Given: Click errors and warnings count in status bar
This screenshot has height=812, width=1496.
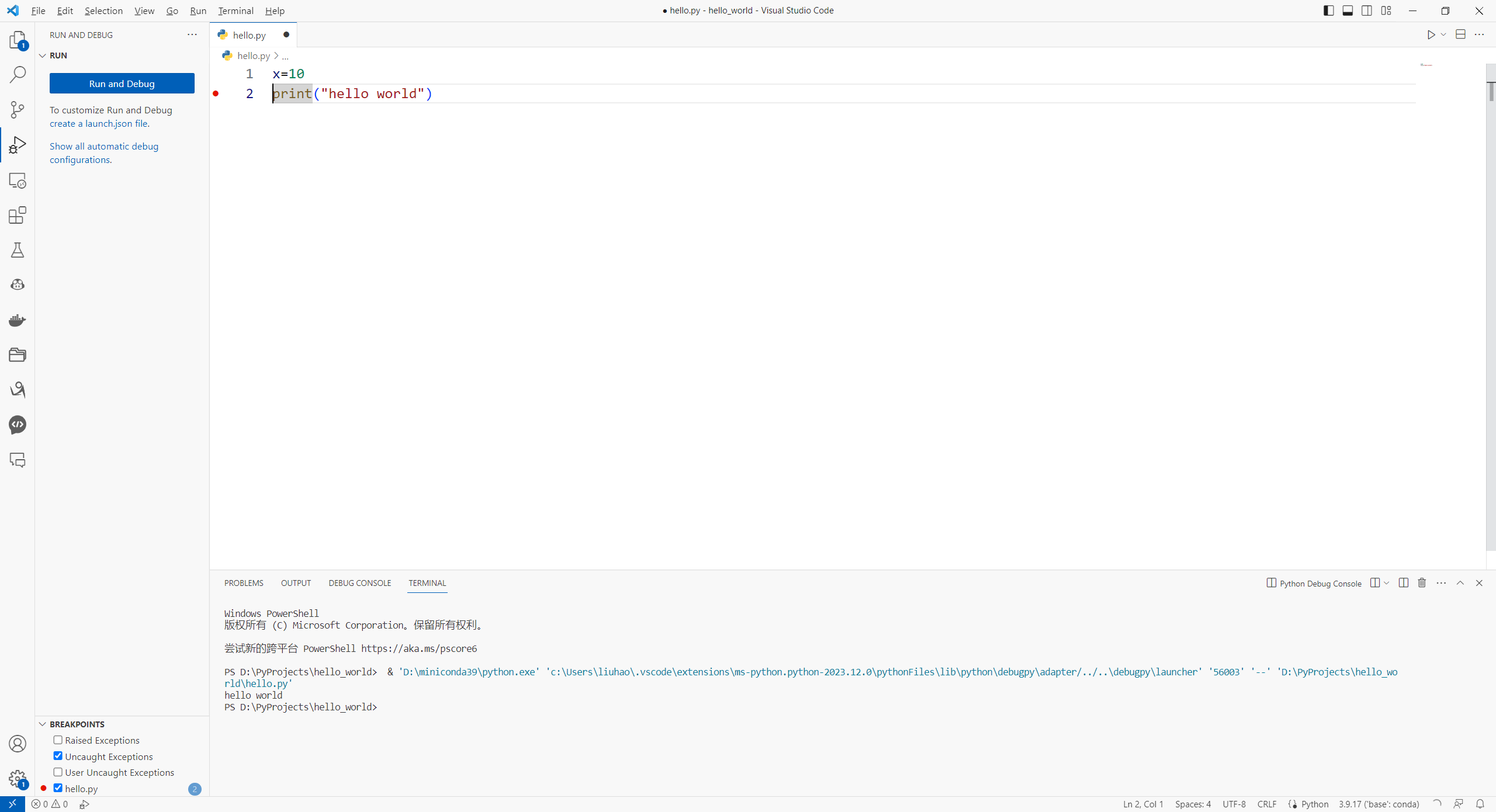Looking at the screenshot, I should pyautogui.click(x=50, y=804).
